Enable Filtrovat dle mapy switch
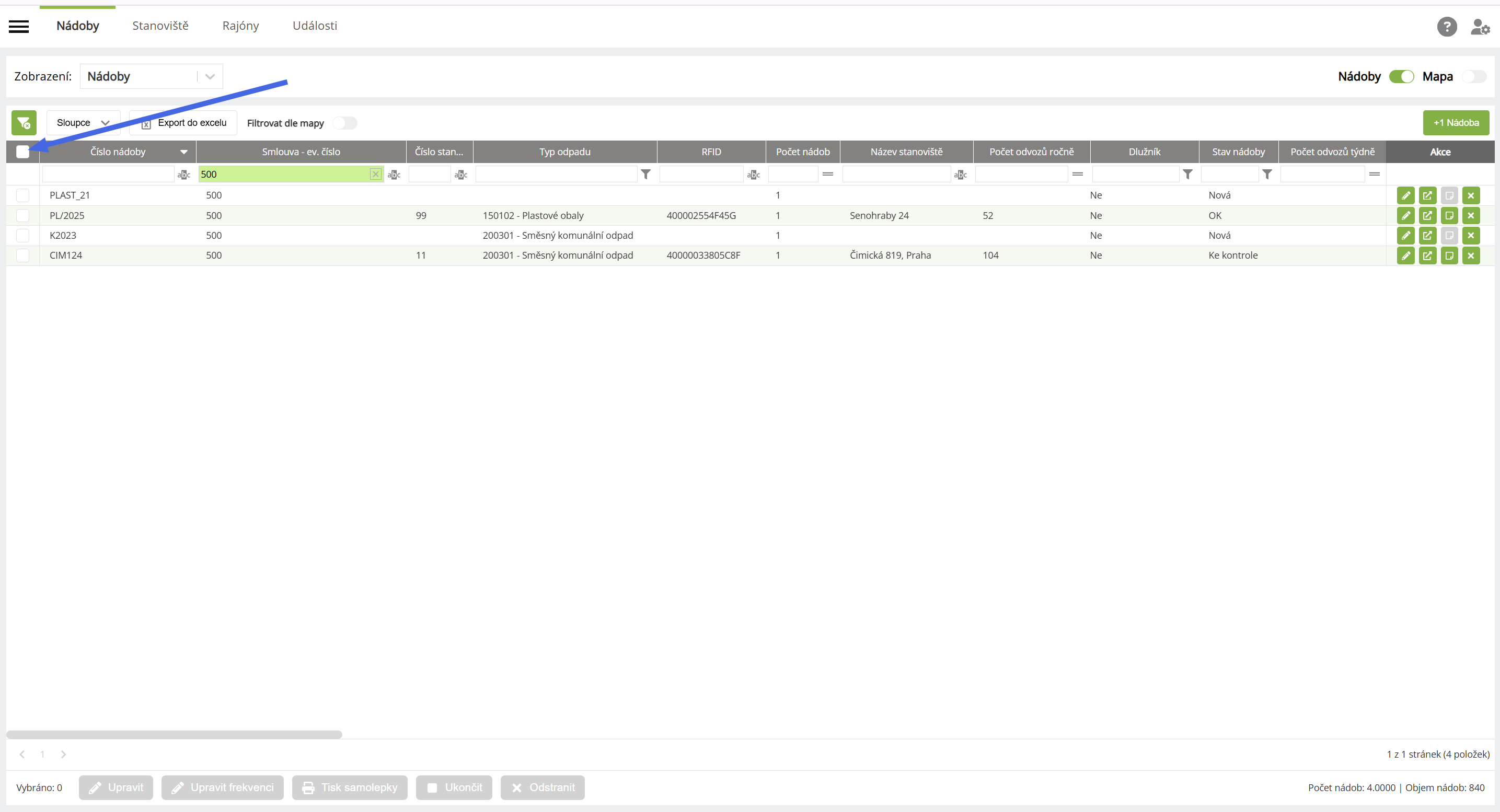The height and width of the screenshot is (812, 1500). click(x=345, y=123)
